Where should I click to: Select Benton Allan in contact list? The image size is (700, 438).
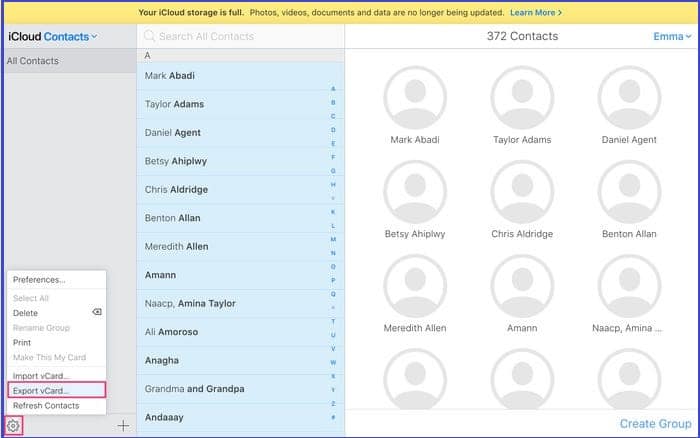(x=240, y=218)
